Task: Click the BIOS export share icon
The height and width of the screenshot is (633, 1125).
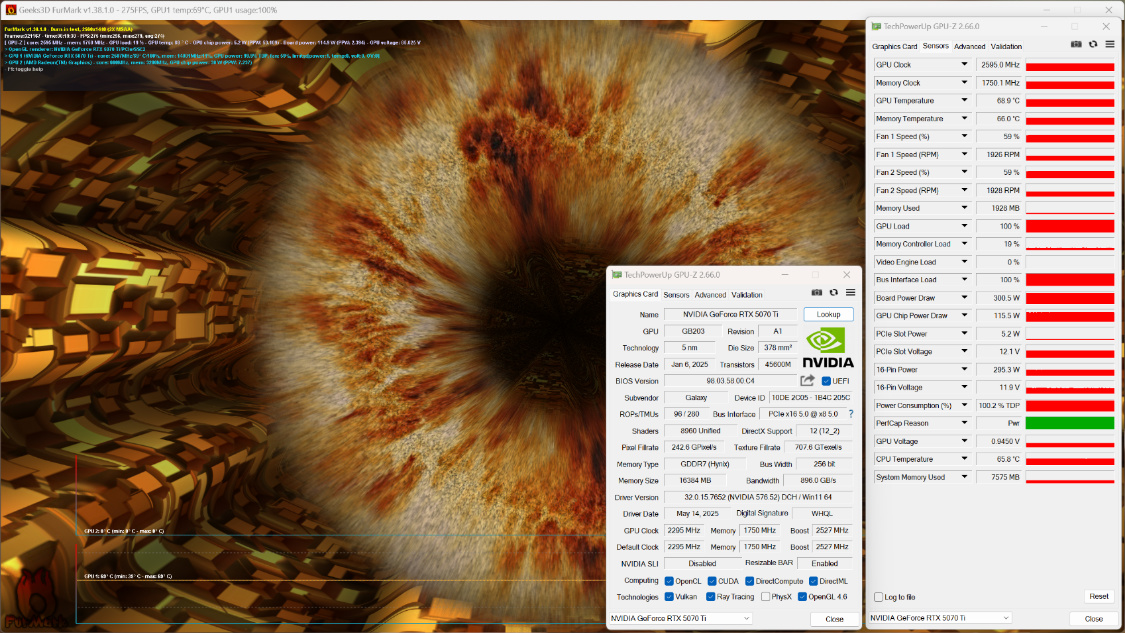Action: pyautogui.click(x=808, y=380)
